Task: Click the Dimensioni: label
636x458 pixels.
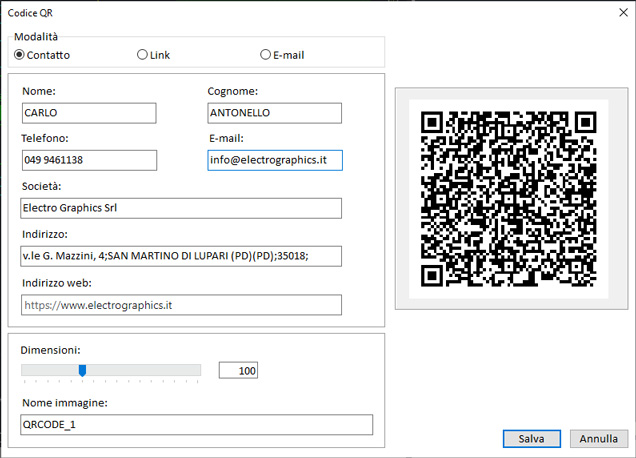Action: tap(51, 350)
